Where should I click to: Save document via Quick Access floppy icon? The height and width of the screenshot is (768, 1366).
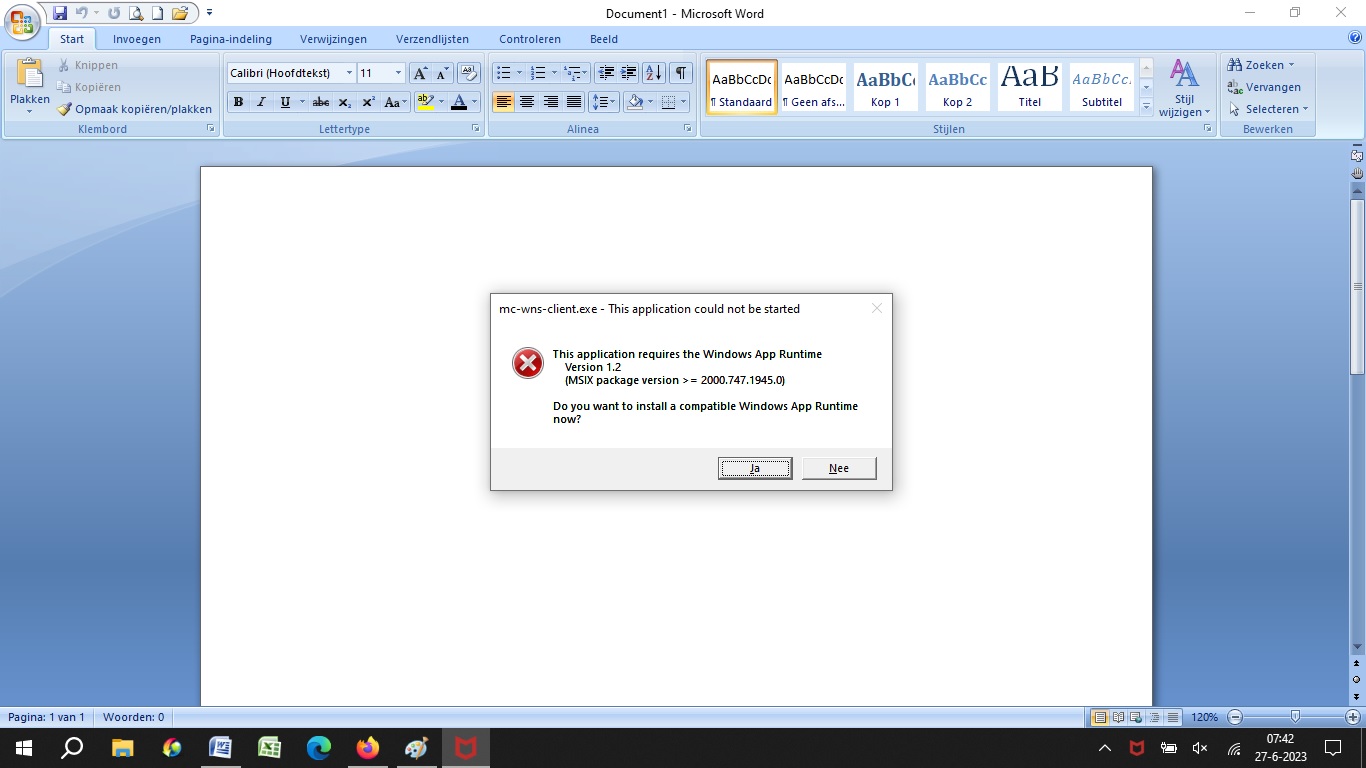(60, 13)
